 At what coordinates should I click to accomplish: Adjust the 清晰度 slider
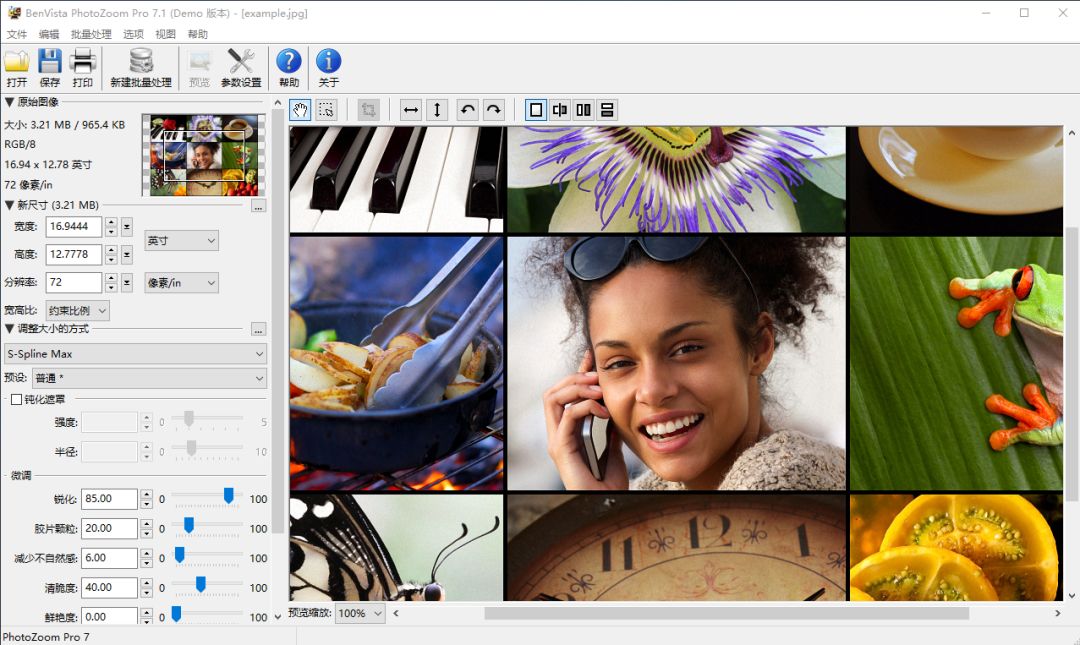pos(200,584)
